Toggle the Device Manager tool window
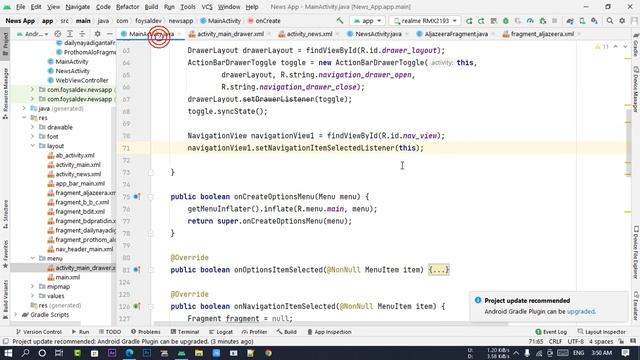This screenshot has width=640, height=360. coord(636,89)
